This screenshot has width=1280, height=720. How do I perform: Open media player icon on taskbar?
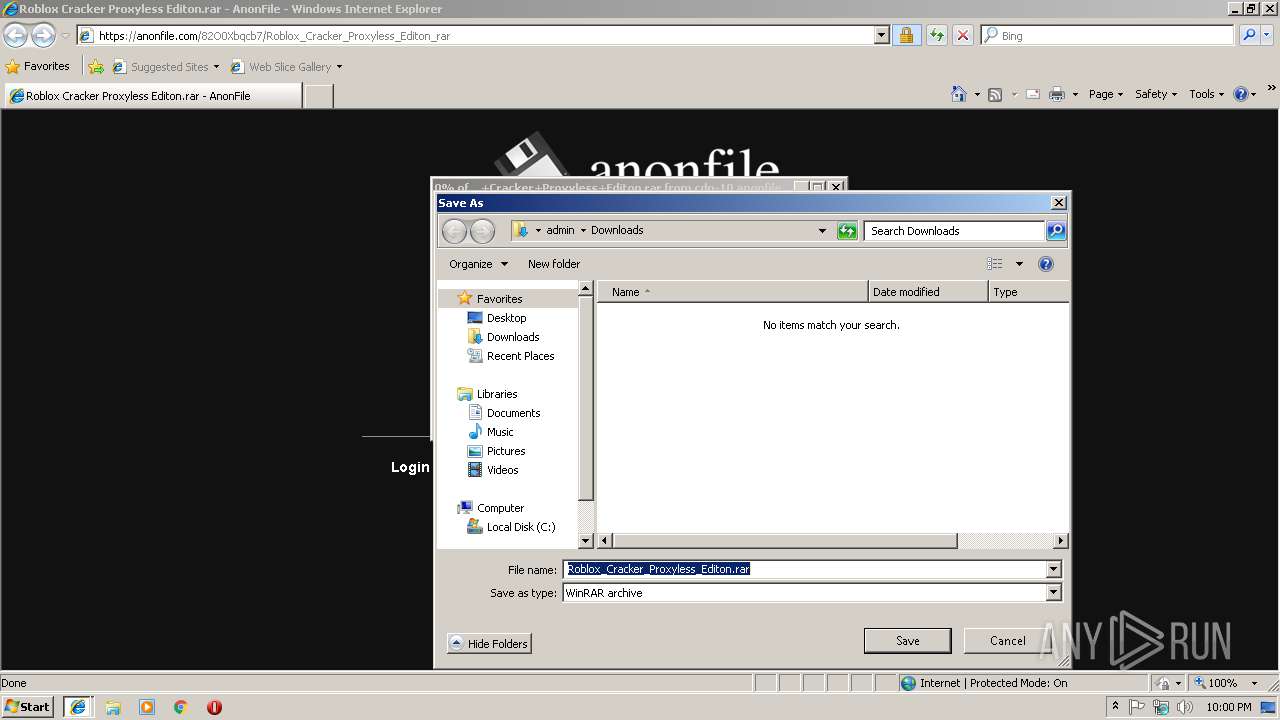coord(147,707)
